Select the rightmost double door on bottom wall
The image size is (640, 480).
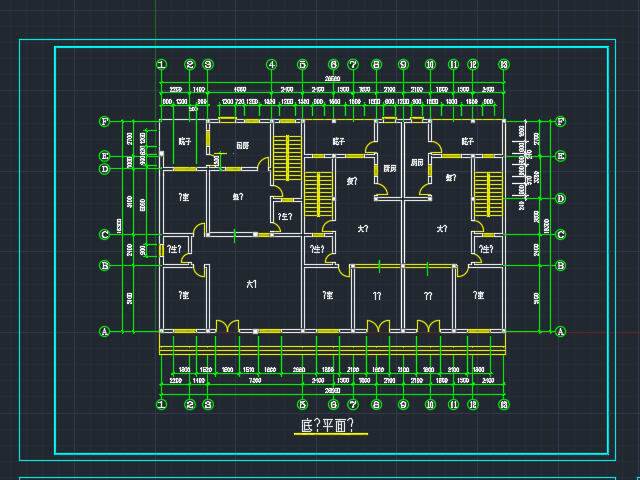point(428,326)
